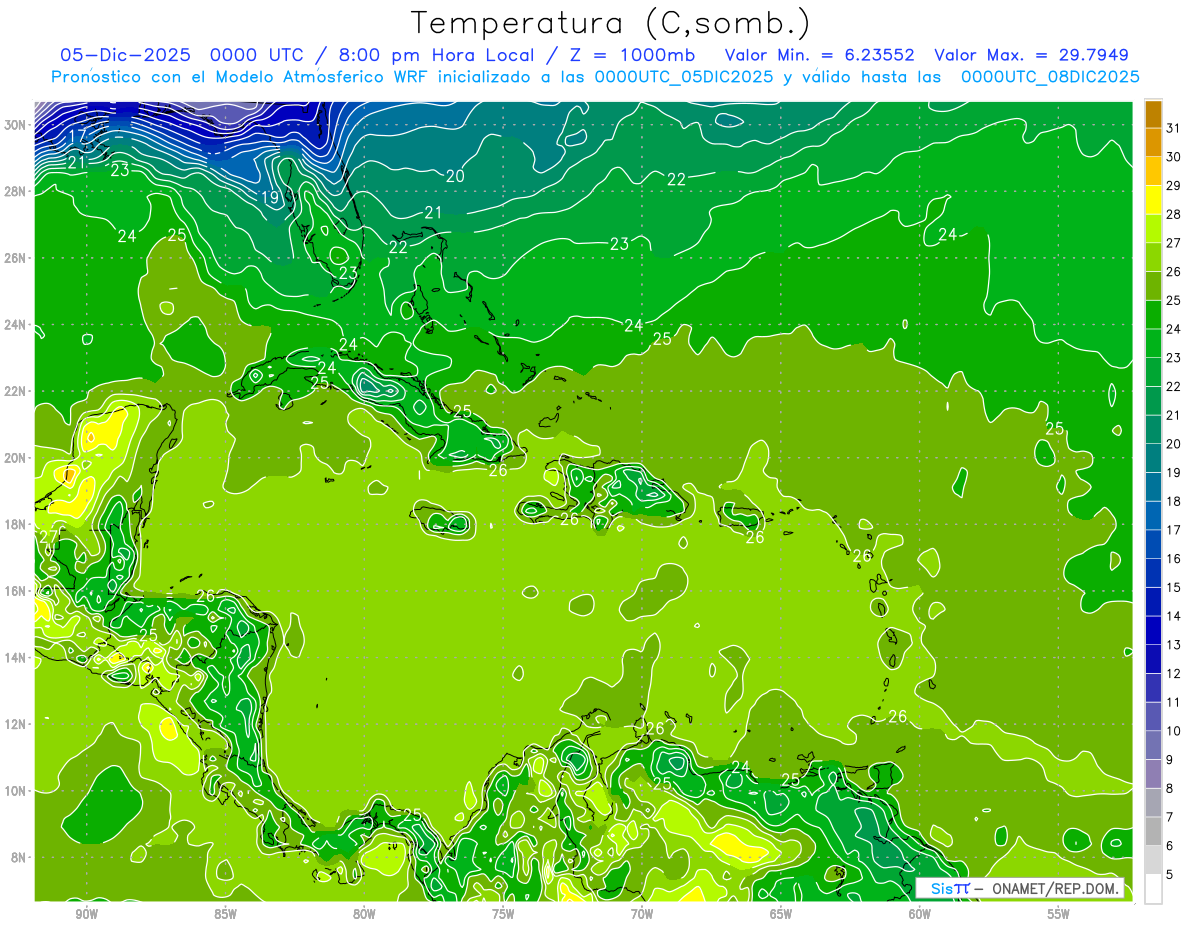Click the yellow colorbar segment between 28 and 29
The height and width of the screenshot is (927, 1200).
click(x=1153, y=200)
